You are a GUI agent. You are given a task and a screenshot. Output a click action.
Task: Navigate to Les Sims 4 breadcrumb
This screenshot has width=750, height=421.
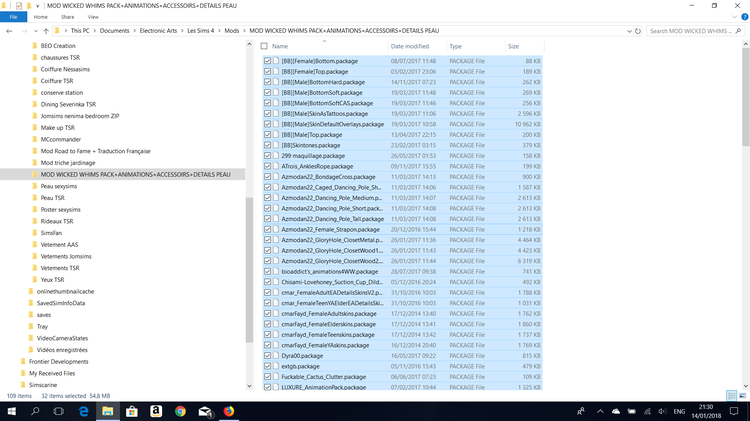(x=201, y=31)
